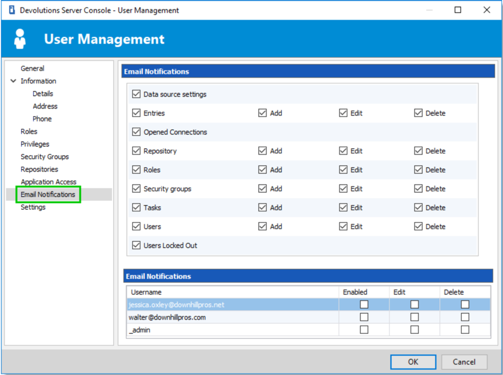
Task: Uncheck the Tasks Edit checkbox
Action: tap(343, 207)
